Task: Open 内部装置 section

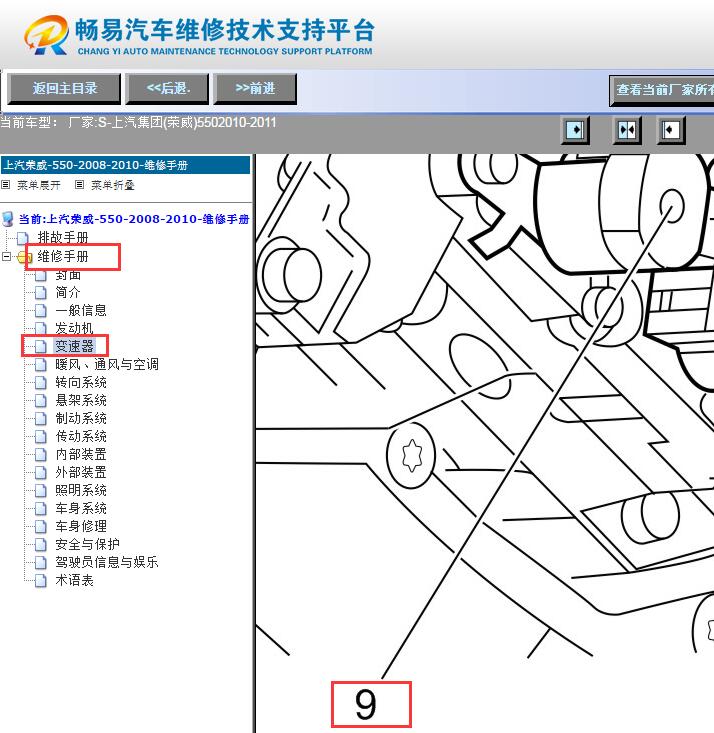Action: coord(81,454)
